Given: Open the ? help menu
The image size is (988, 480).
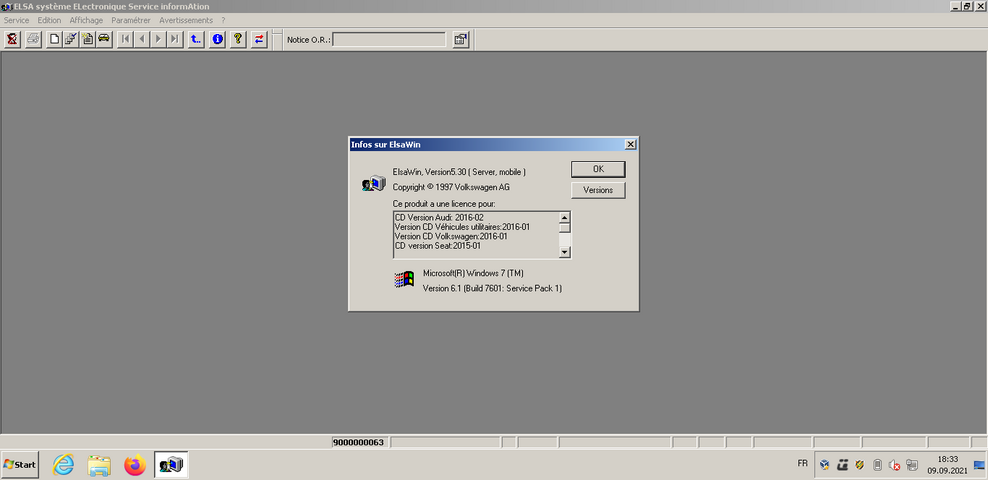Looking at the screenshot, I should (223, 20).
